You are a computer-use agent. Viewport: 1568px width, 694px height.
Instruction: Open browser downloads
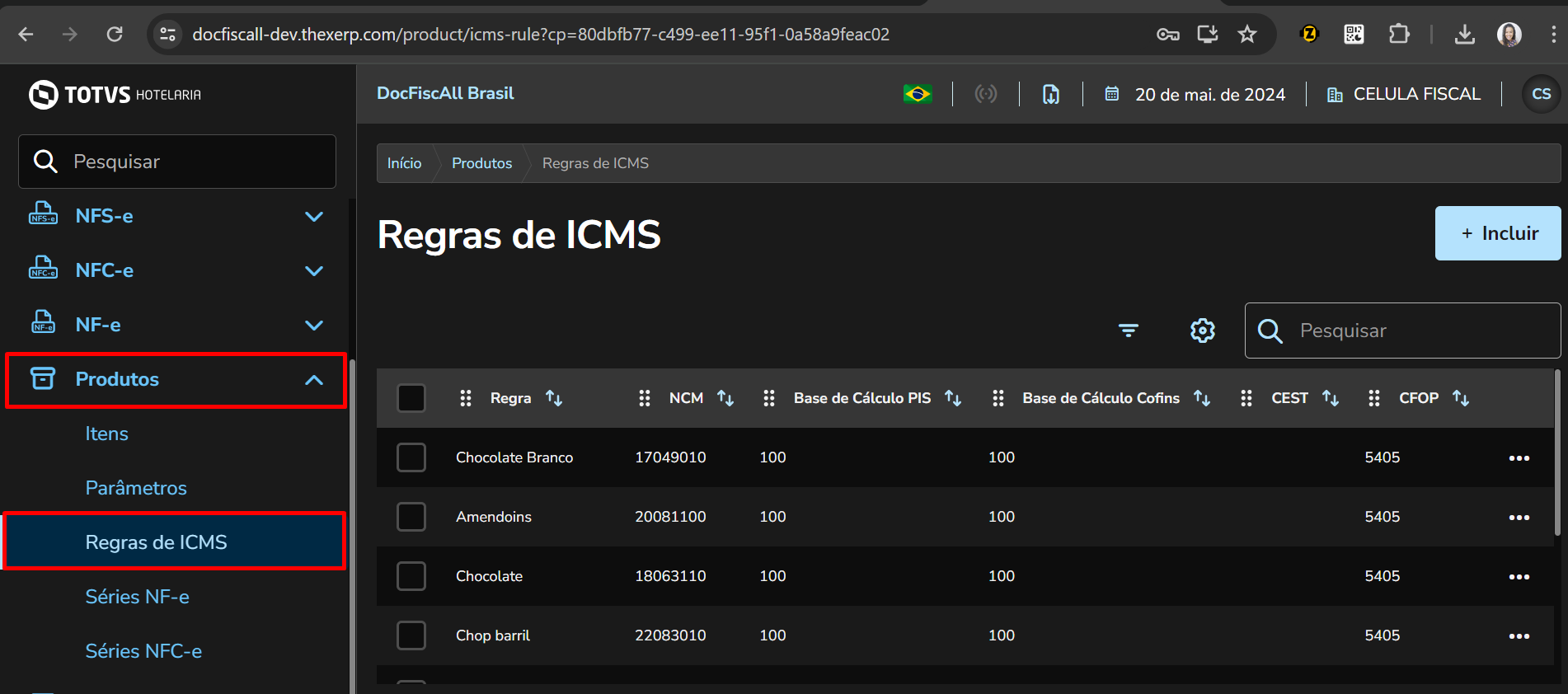pyautogui.click(x=1465, y=34)
